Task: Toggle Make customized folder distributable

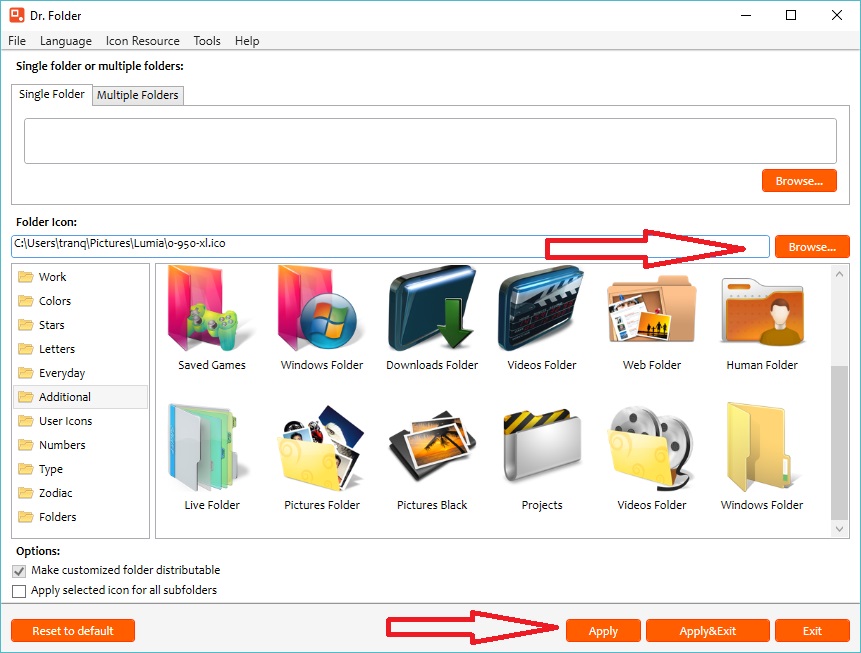Action: (x=18, y=570)
